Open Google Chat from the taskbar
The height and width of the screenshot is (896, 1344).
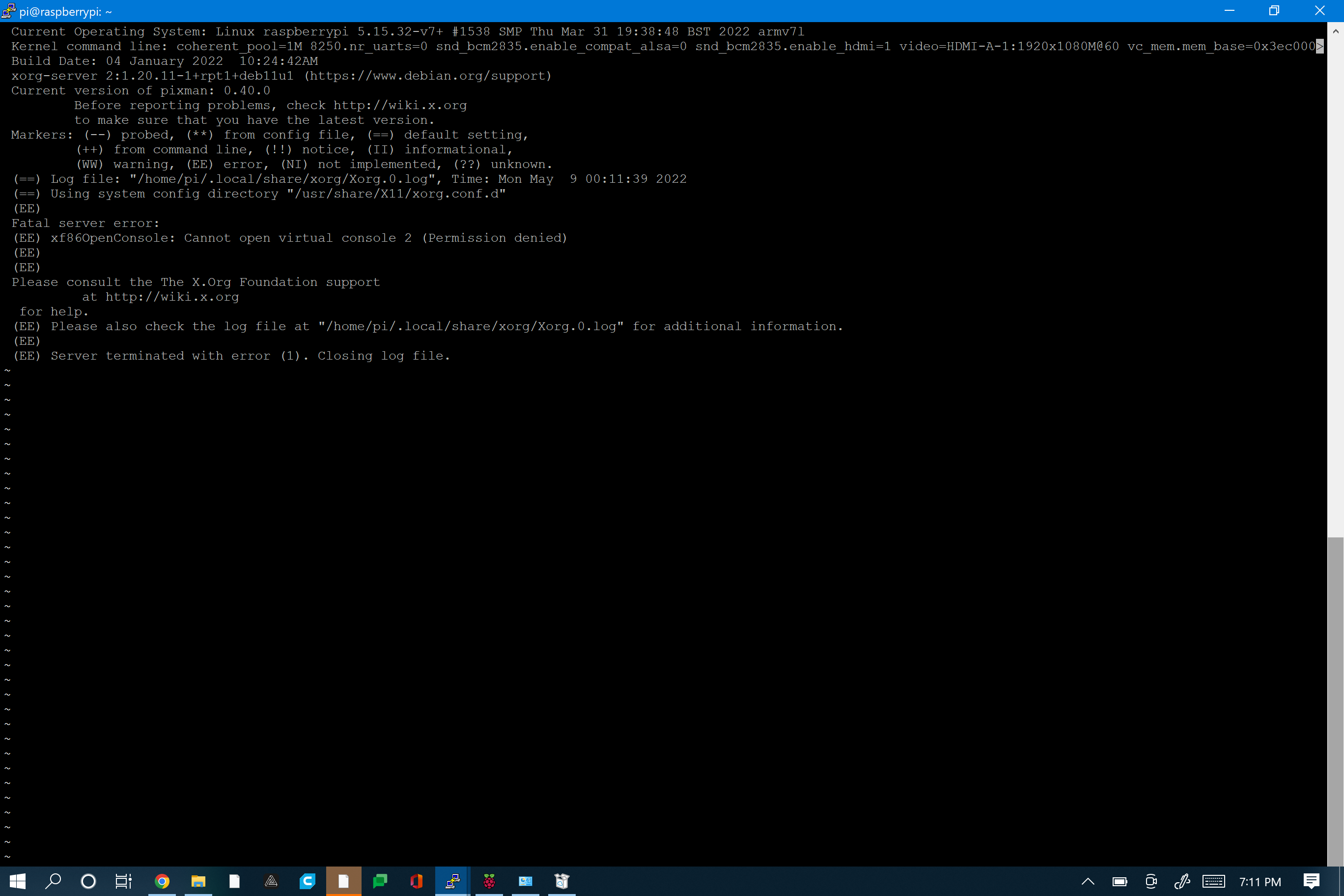pos(380,881)
